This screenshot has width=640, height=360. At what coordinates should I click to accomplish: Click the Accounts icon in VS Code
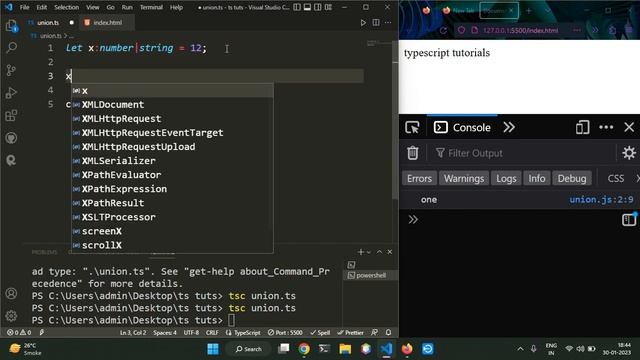point(11,293)
